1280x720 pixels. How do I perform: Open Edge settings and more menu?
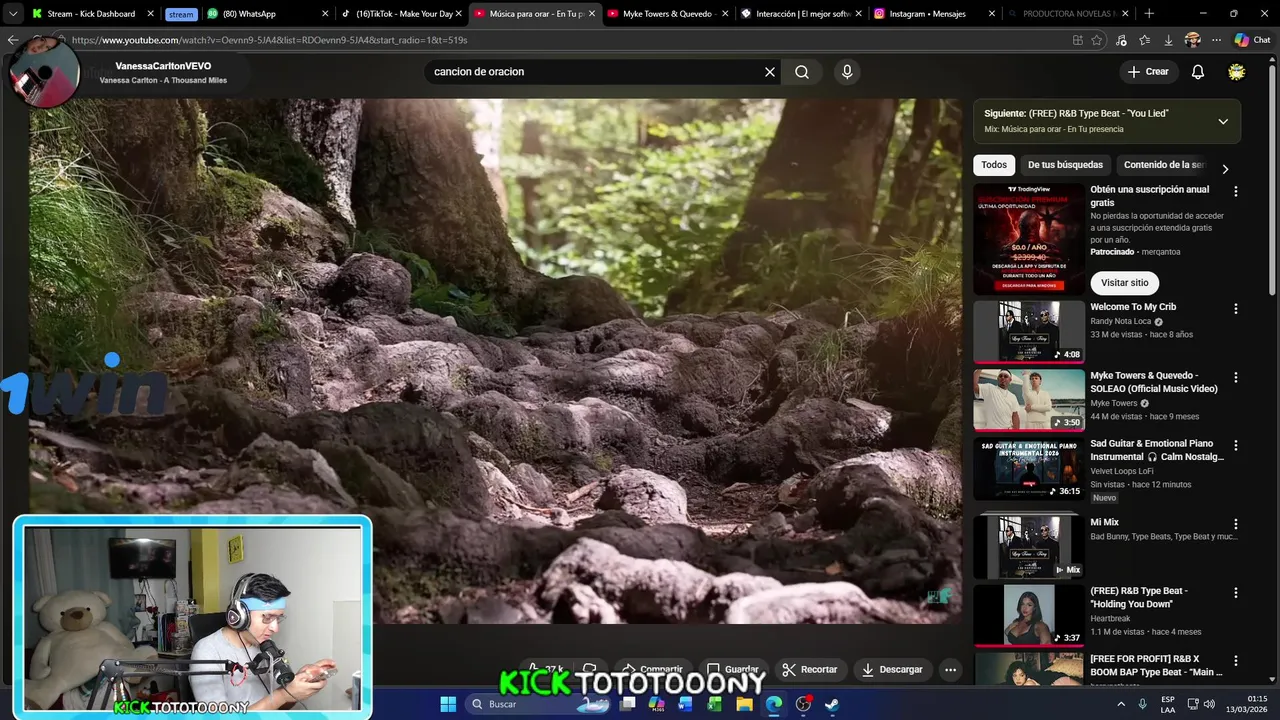click(1216, 40)
